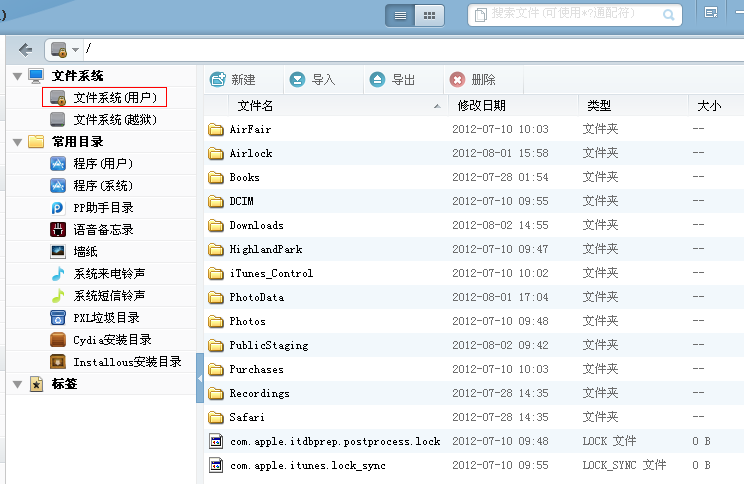Click the New (新建) folder button
Image resolution: width=744 pixels, height=484 pixels.
pos(232,80)
